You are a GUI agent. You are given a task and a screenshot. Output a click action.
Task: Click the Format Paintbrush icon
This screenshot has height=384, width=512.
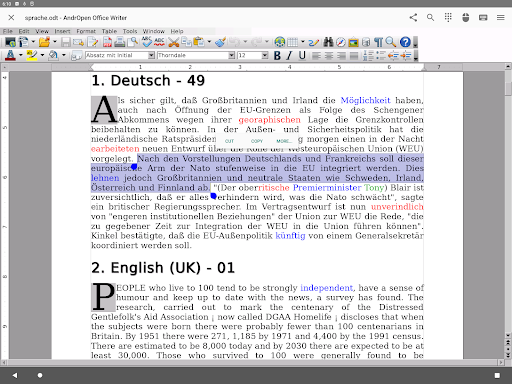(220, 42)
